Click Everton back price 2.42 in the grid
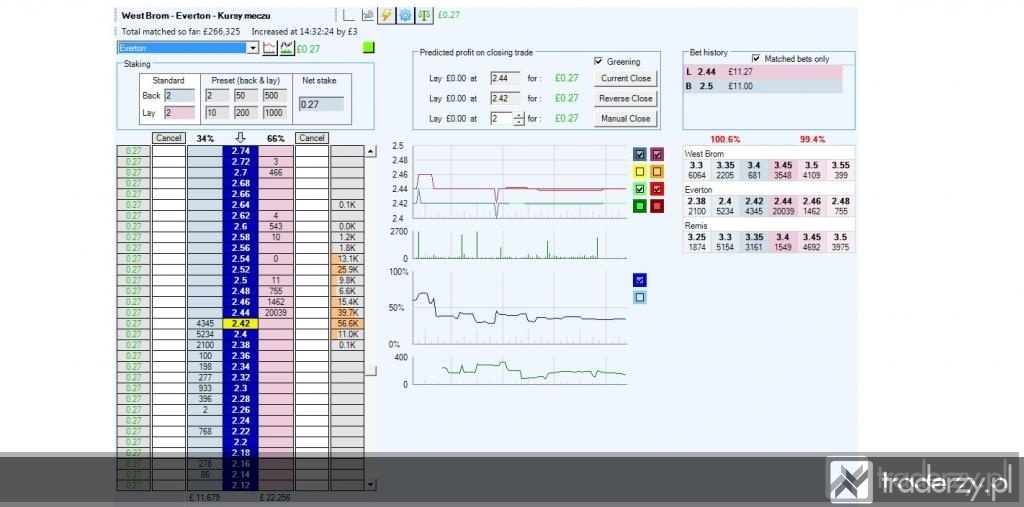 (754, 206)
